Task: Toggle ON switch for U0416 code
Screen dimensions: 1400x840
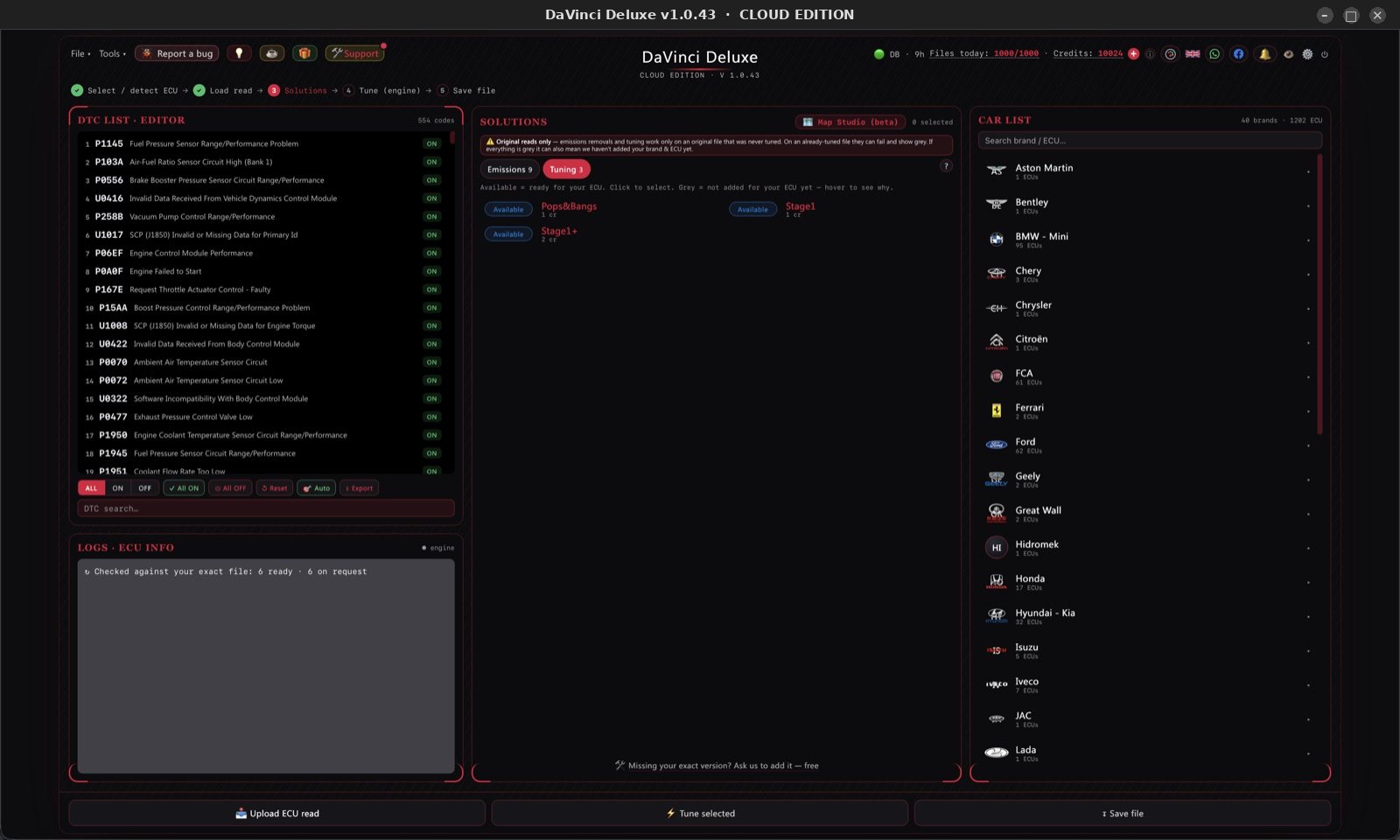Action: click(x=431, y=199)
